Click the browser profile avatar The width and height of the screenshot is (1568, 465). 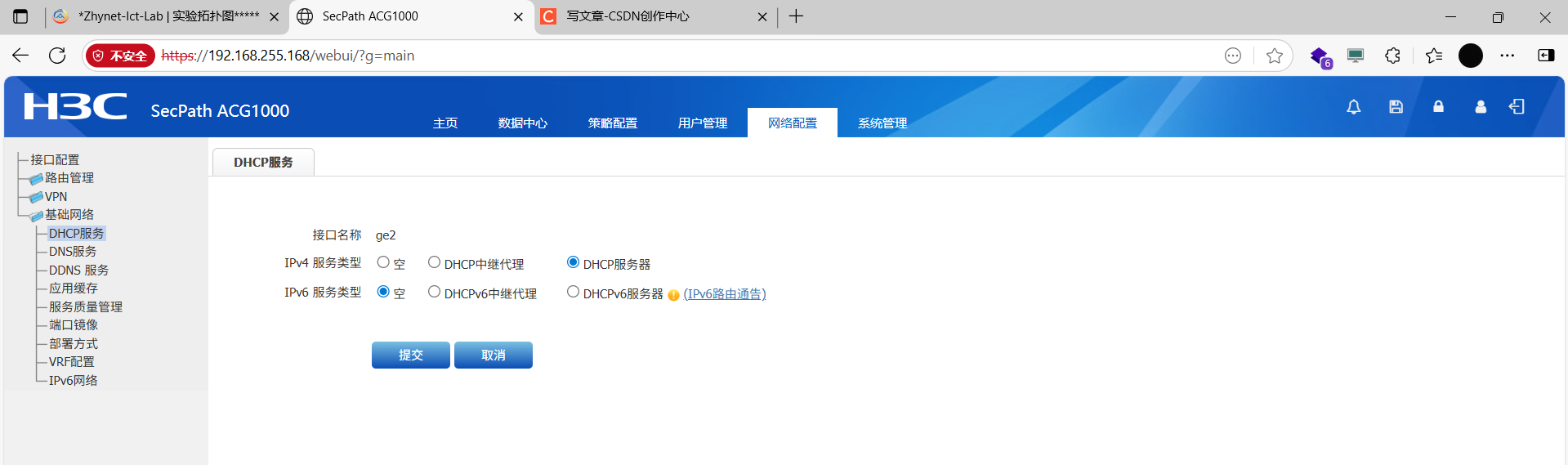pos(1471,56)
